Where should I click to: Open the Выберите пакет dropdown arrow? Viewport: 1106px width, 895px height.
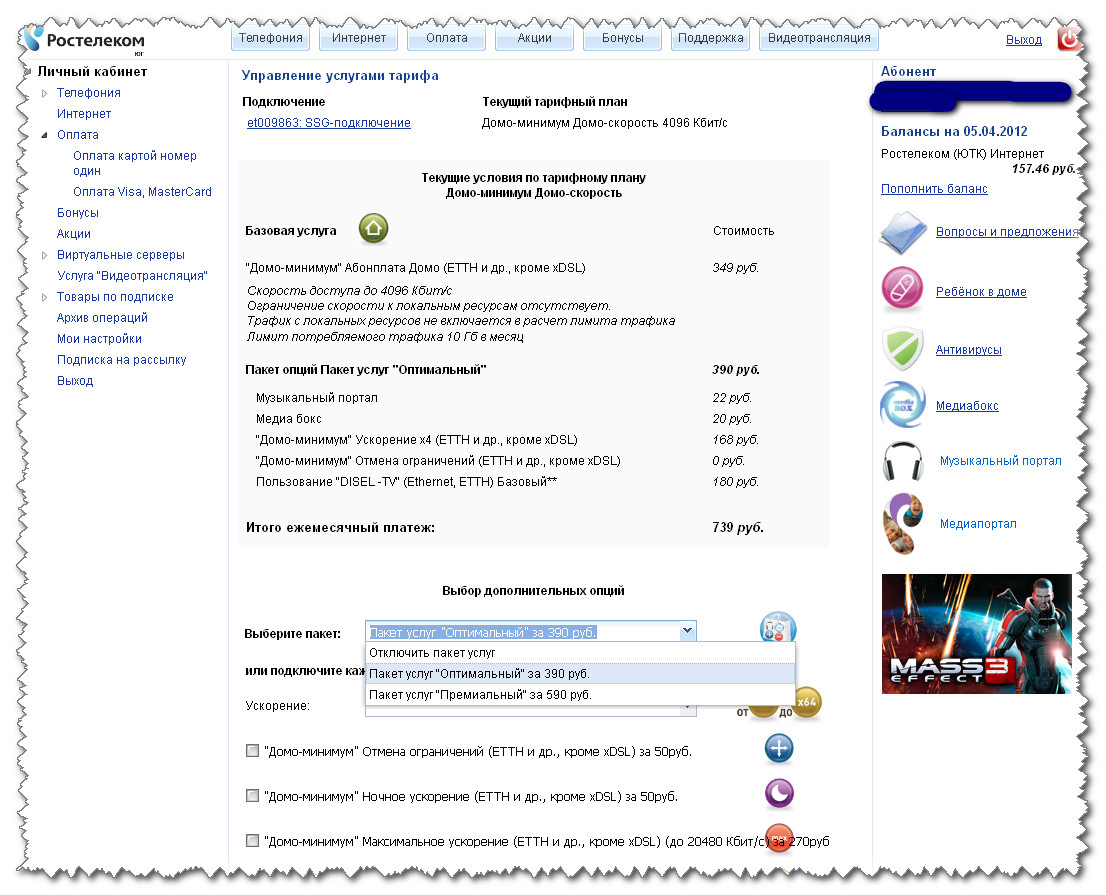pos(687,631)
